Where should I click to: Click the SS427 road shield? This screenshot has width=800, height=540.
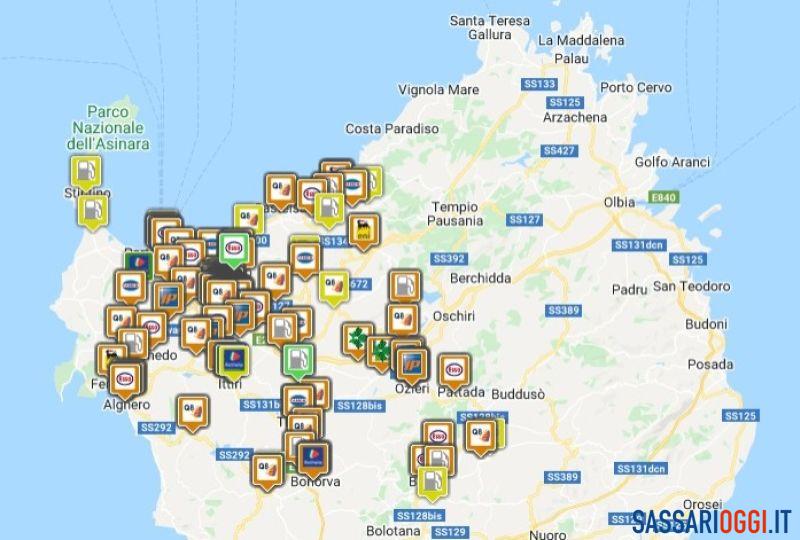559,151
